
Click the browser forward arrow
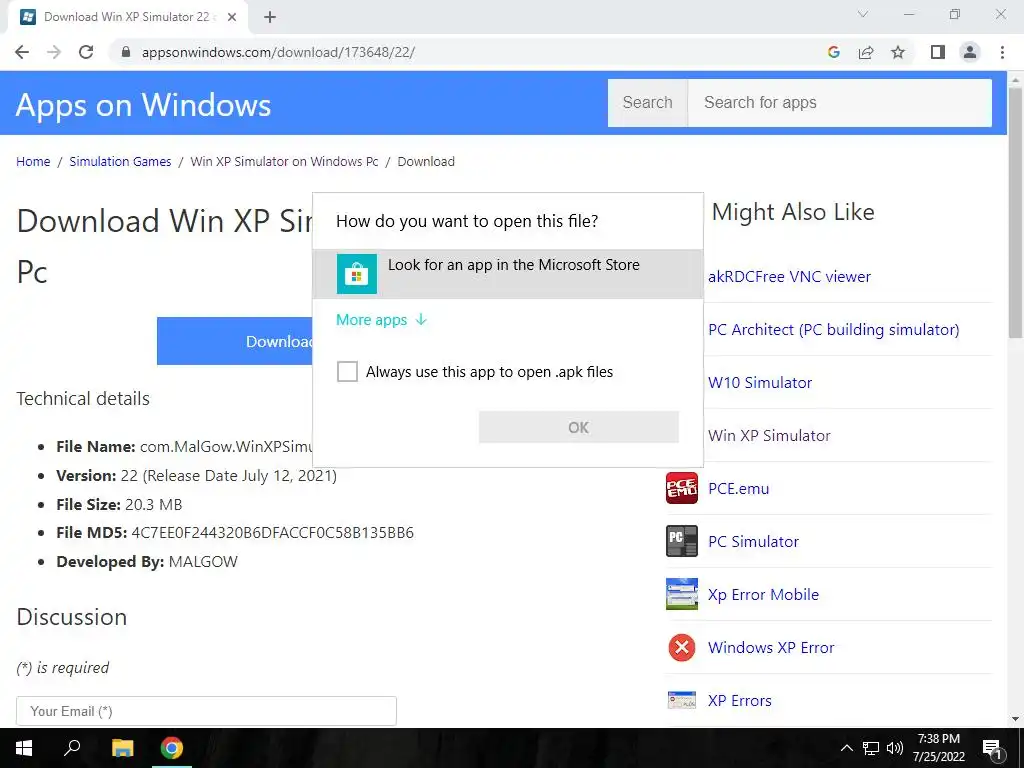pos(54,52)
